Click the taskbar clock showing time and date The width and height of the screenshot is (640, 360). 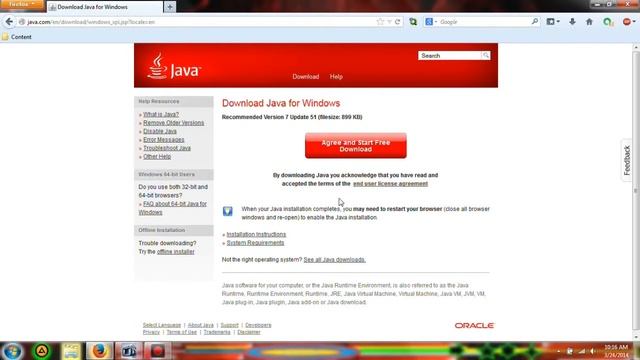click(x=616, y=351)
